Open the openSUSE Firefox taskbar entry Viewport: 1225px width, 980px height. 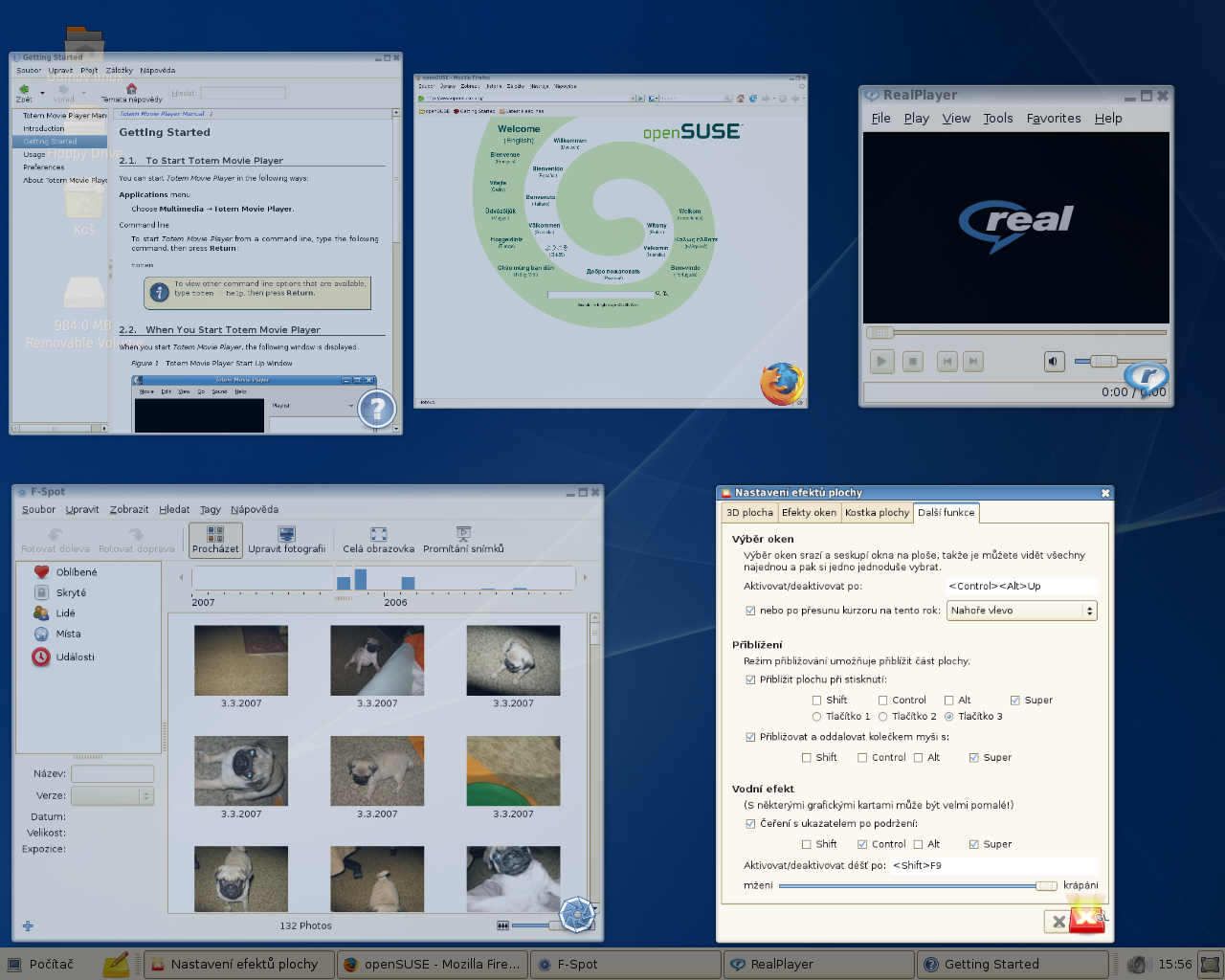point(432,965)
